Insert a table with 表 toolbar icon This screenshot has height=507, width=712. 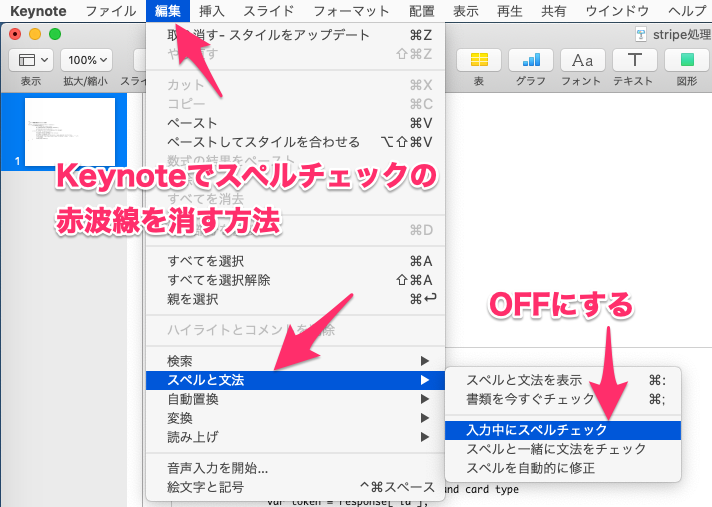click(x=479, y=60)
